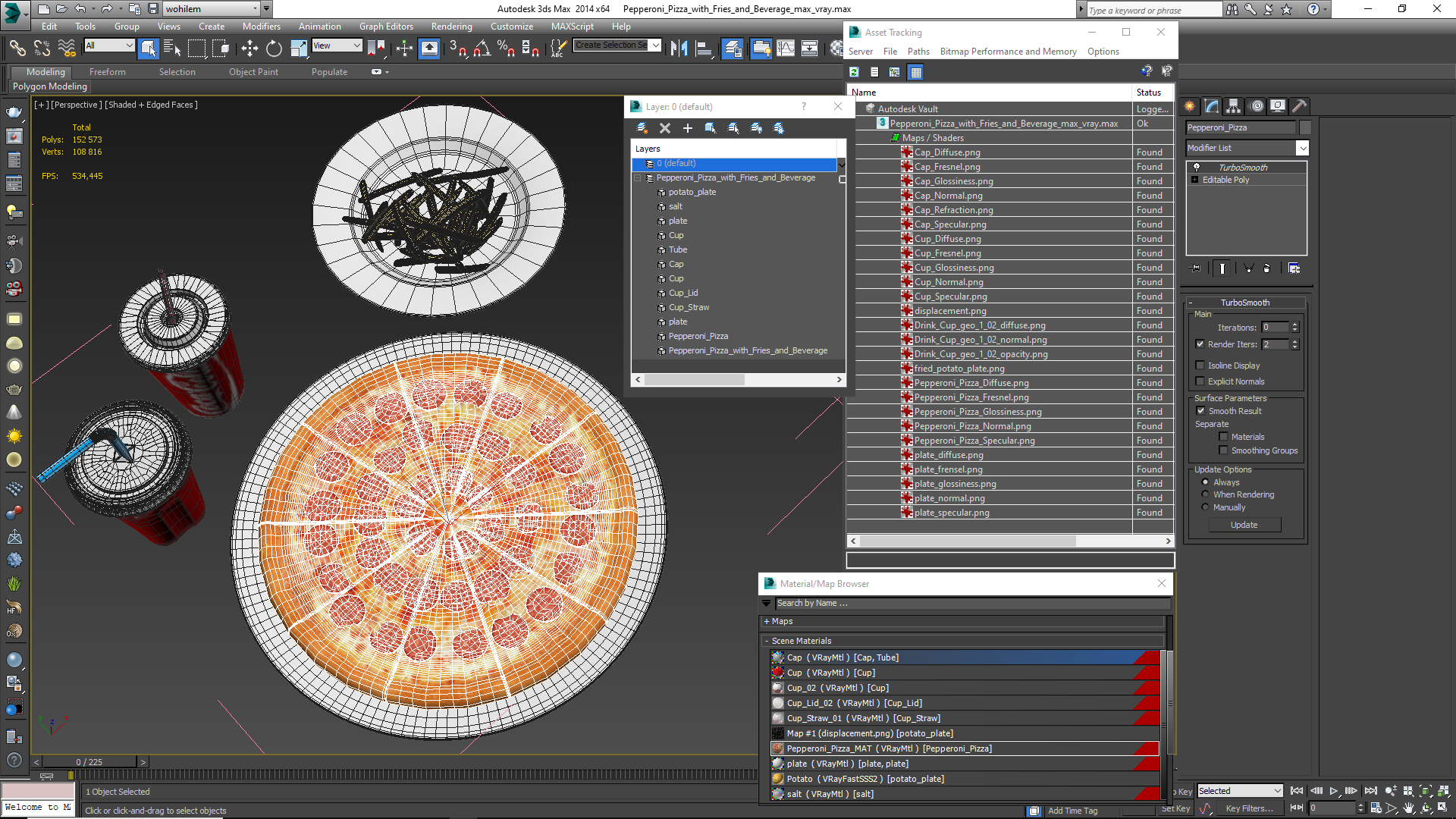Open the Rendering menu
Image resolution: width=1456 pixels, height=819 pixels.
451,27
